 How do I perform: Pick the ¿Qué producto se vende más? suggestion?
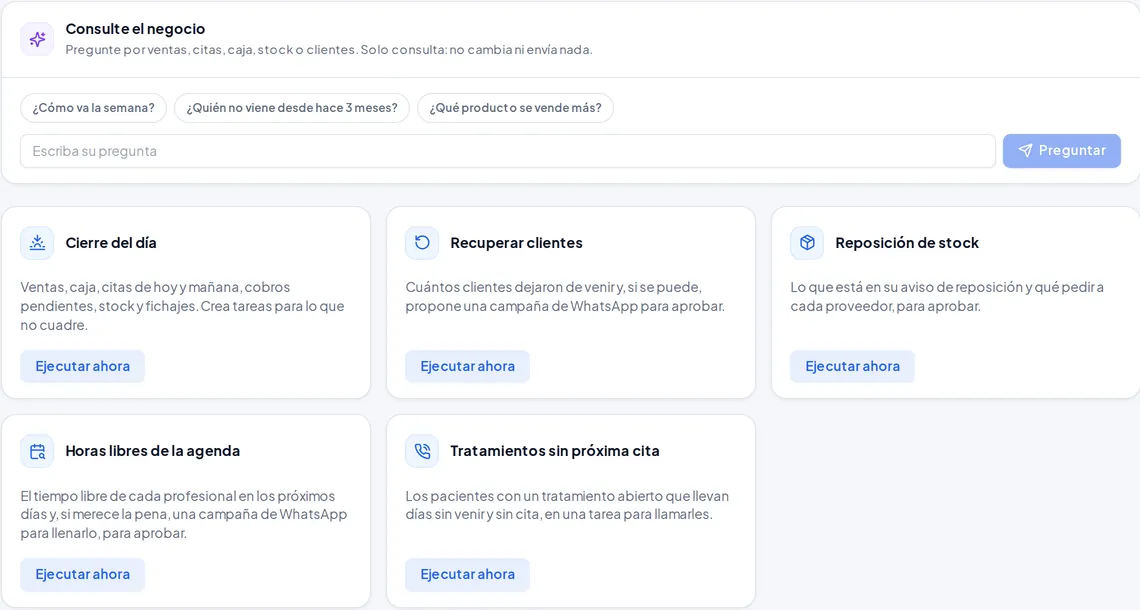coord(515,108)
